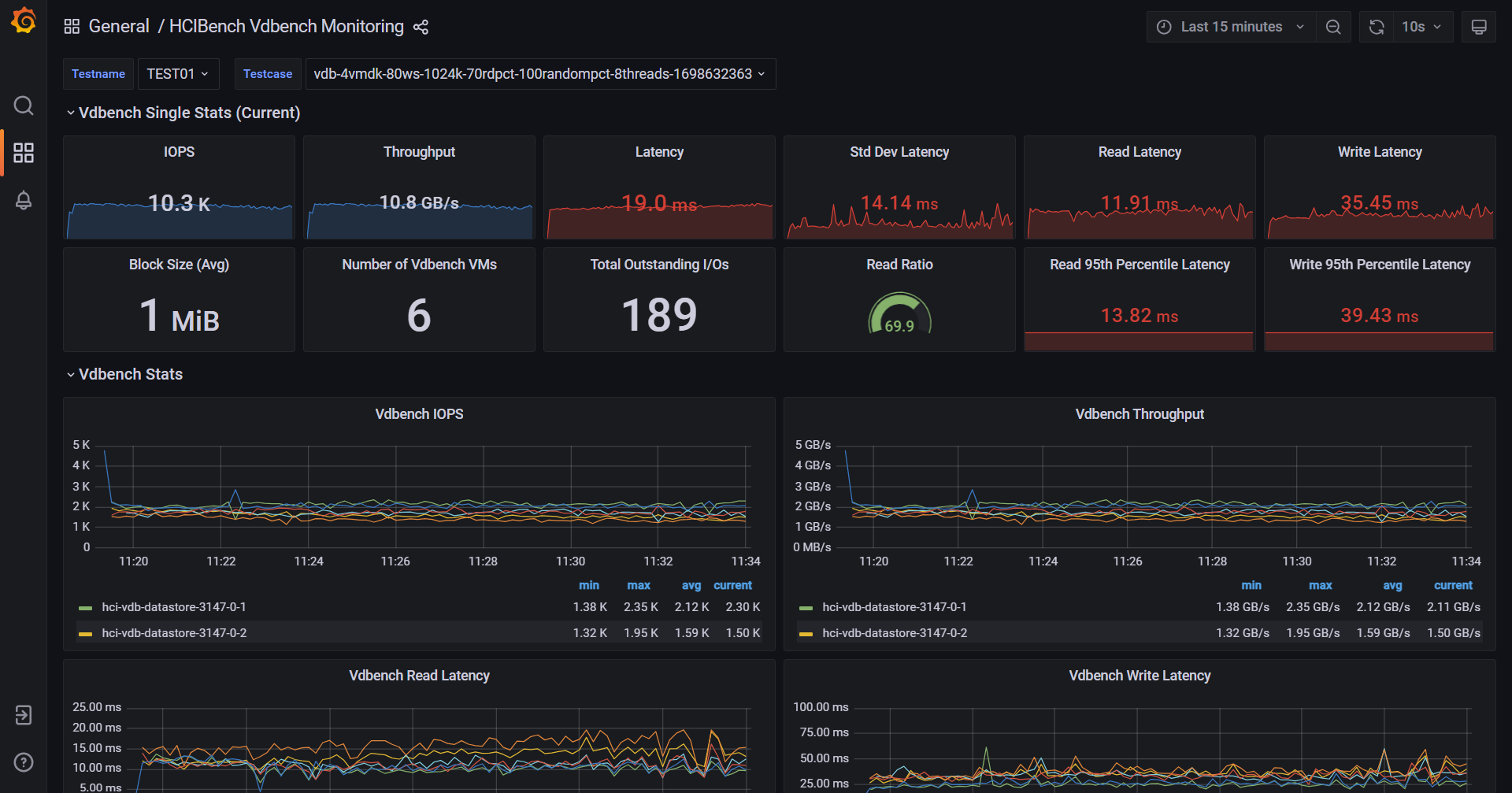Screen dimensions: 1512x793
Task: Change green color of 3147-0-1 IOPS series
Action: tap(86, 608)
